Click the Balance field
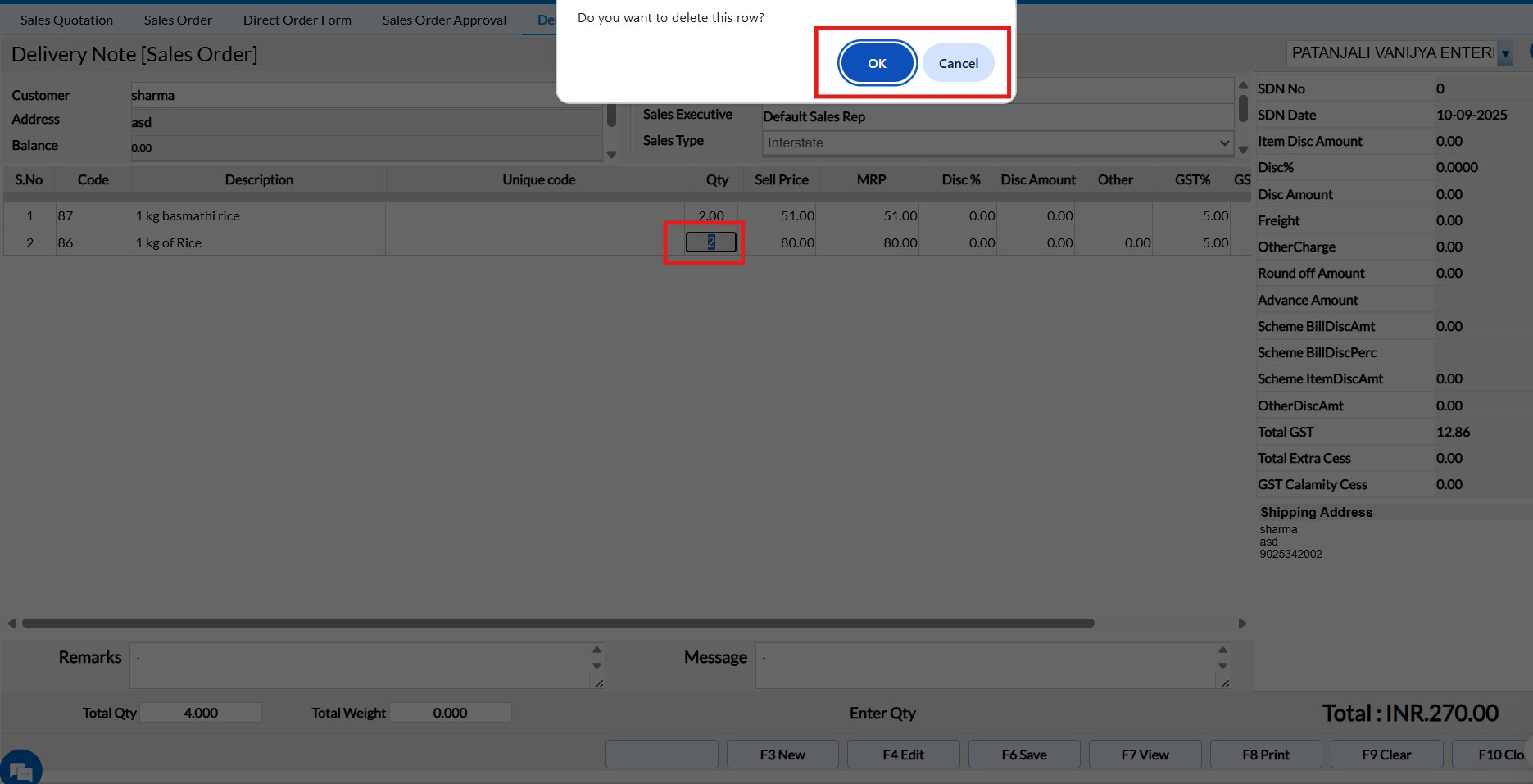This screenshot has height=784, width=1533. (x=366, y=148)
